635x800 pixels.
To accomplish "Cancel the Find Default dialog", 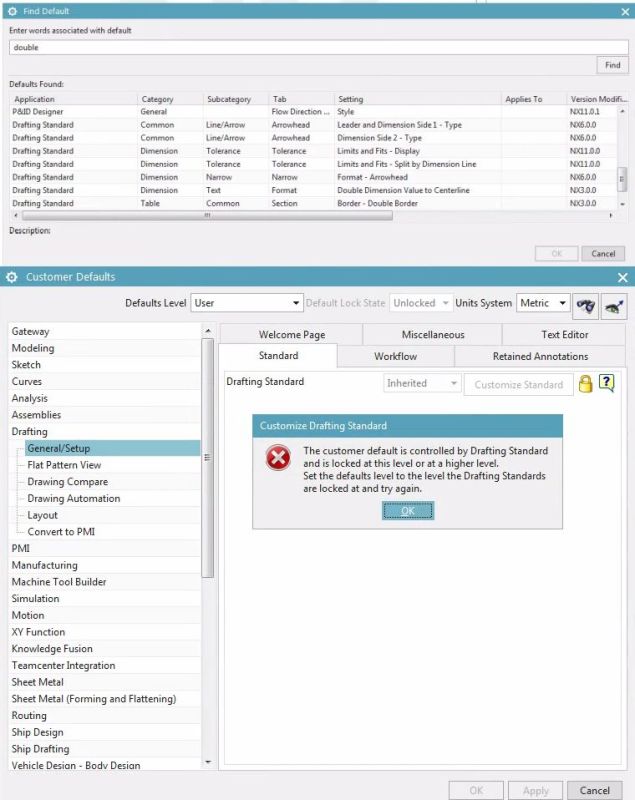I will click(x=603, y=254).
